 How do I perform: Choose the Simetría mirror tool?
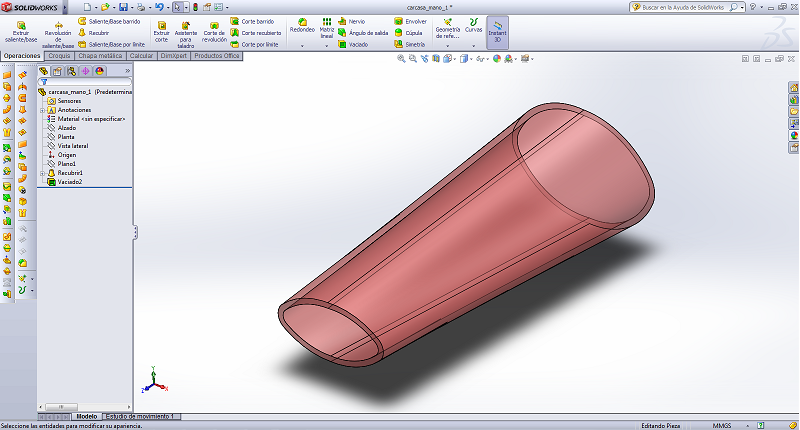coord(409,44)
